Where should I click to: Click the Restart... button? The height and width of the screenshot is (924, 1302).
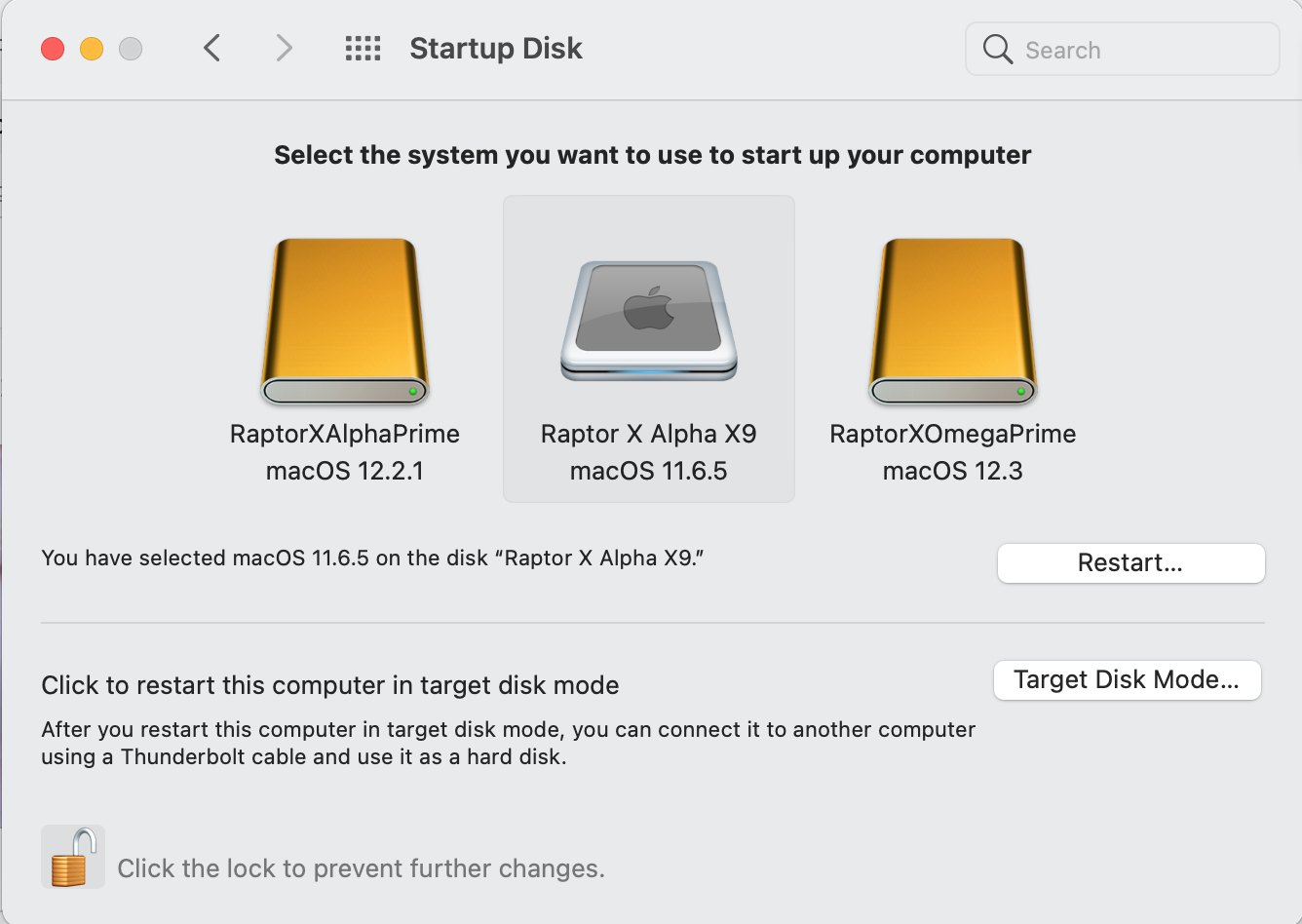[x=1130, y=562]
